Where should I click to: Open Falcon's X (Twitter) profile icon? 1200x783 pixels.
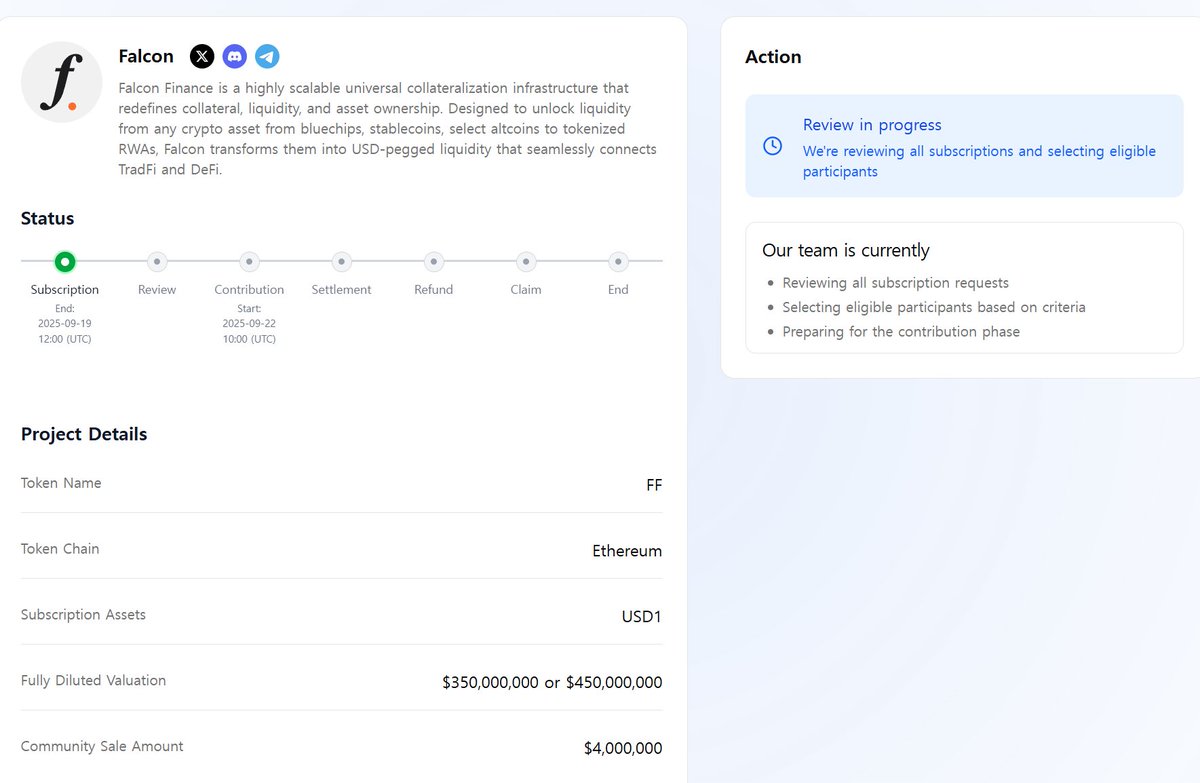(x=202, y=56)
